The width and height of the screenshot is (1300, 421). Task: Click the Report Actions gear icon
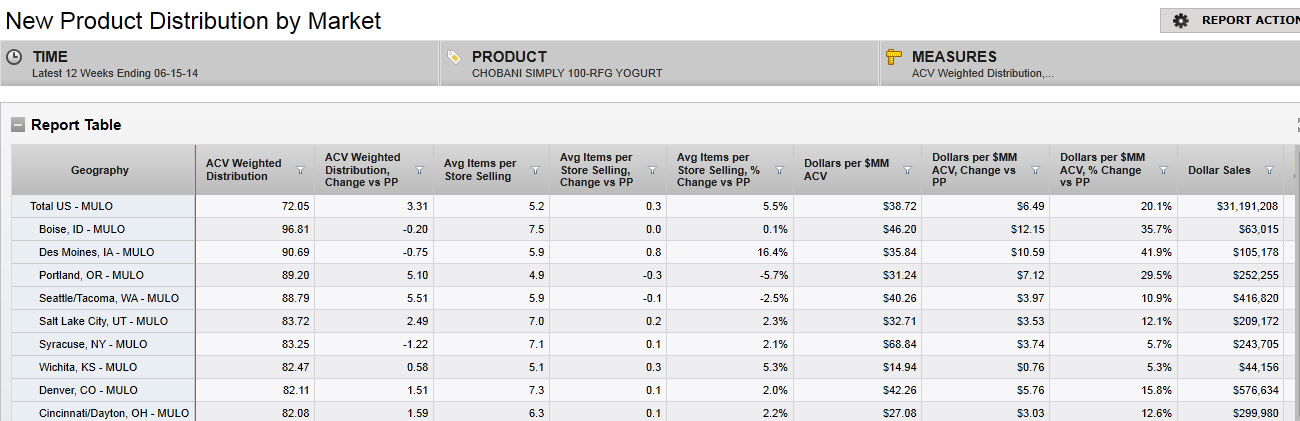coord(1180,21)
